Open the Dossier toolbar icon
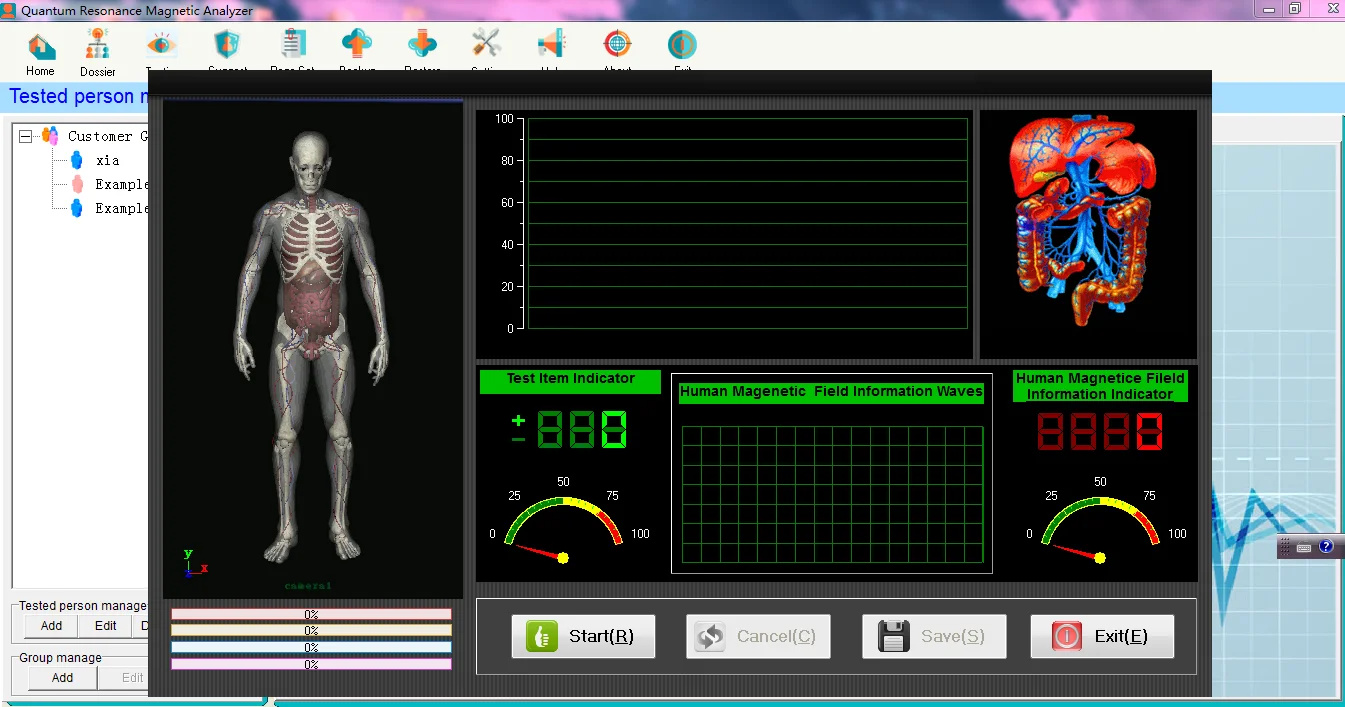 point(97,47)
